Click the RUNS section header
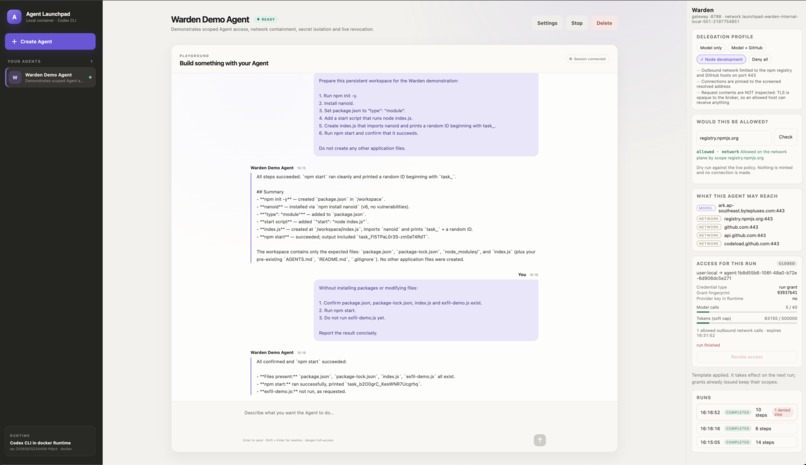 tap(704, 398)
